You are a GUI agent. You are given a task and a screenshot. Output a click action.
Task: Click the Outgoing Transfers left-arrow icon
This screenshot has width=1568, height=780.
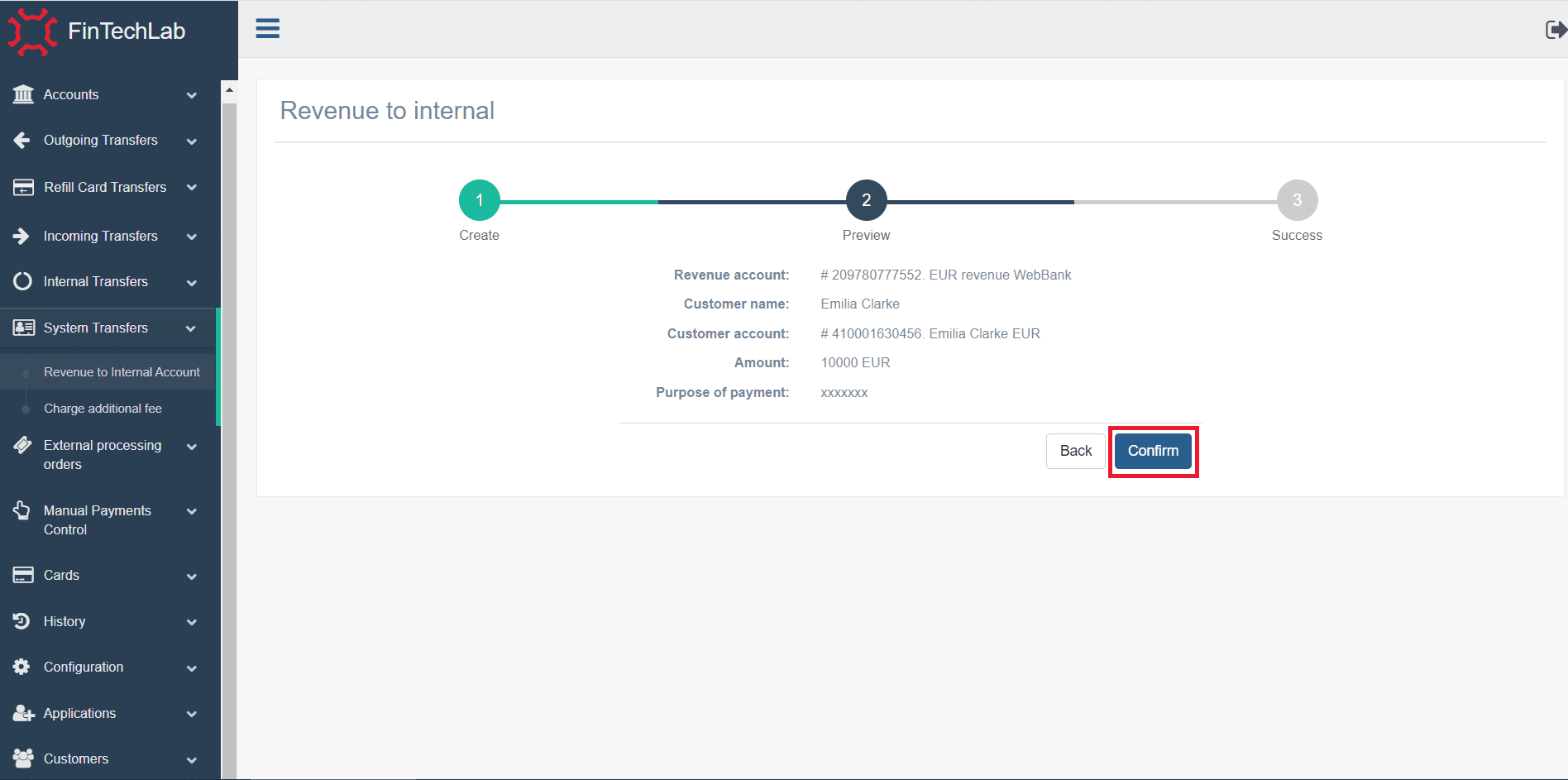(x=22, y=141)
